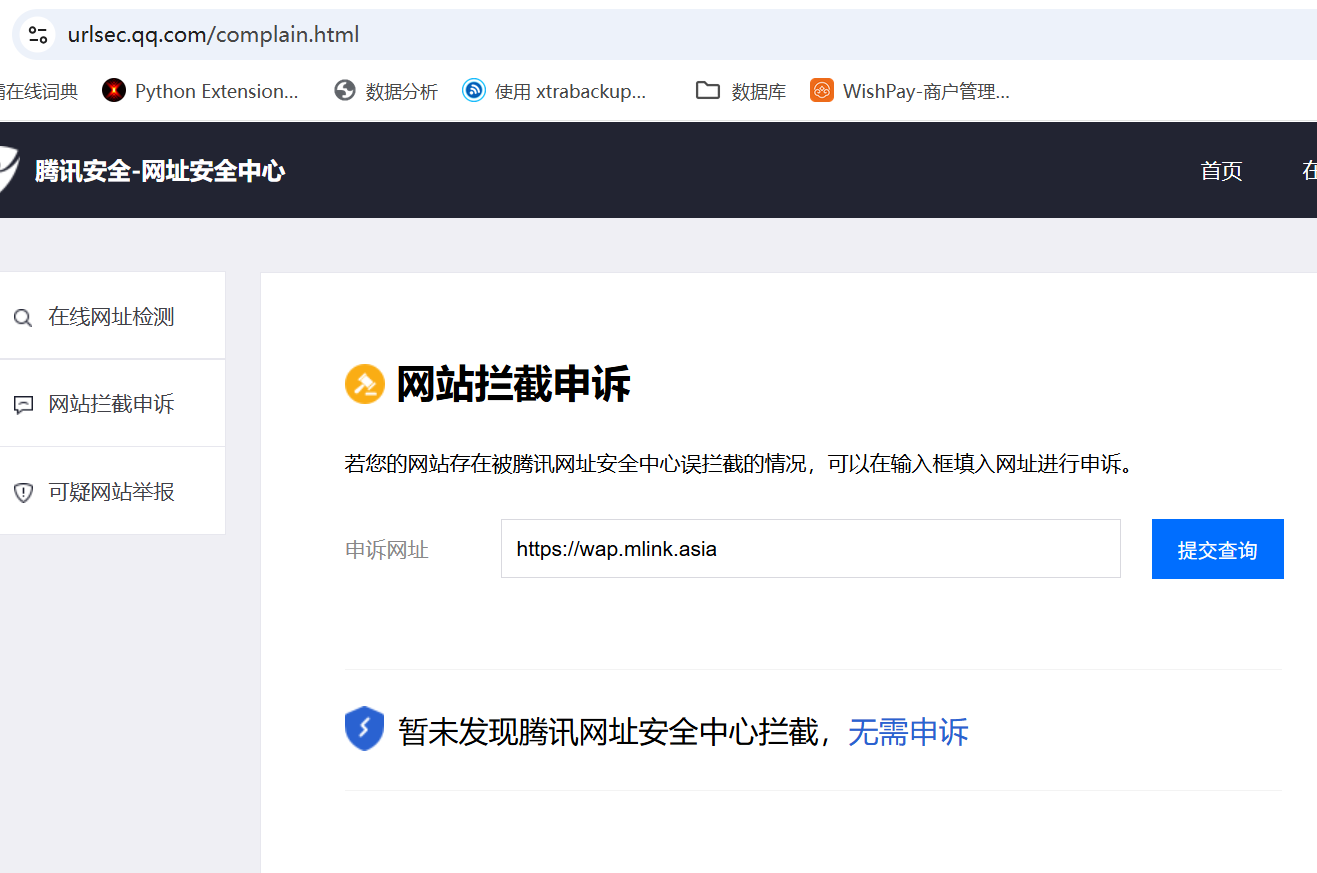Image resolution: width=1317 pixels, height=873 pixels.
Task: Open the 数据分析 bookmark
Action: pyautogui.click(x=386, y=91)
